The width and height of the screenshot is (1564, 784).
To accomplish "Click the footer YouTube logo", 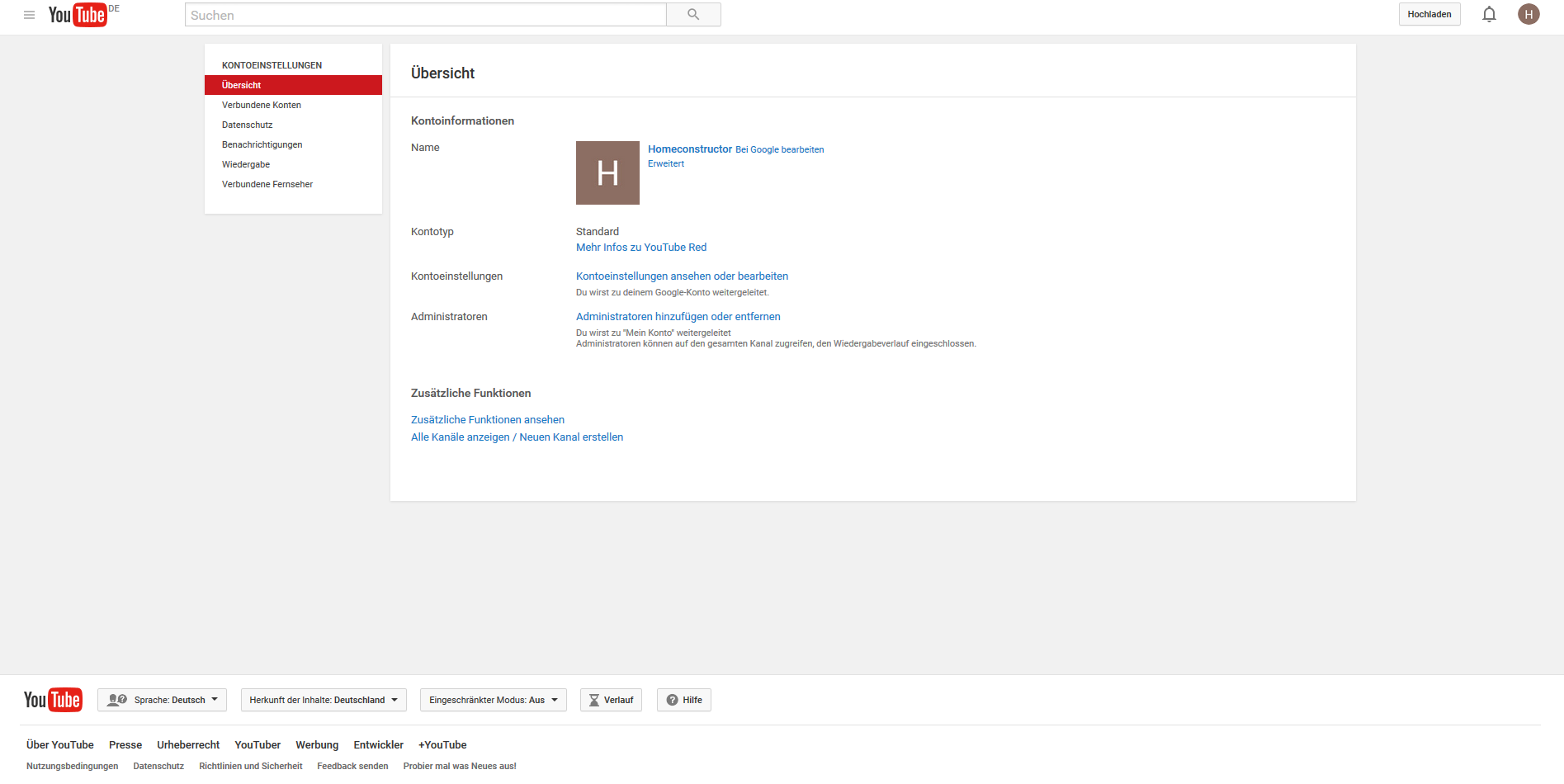I will pos(53,700).
